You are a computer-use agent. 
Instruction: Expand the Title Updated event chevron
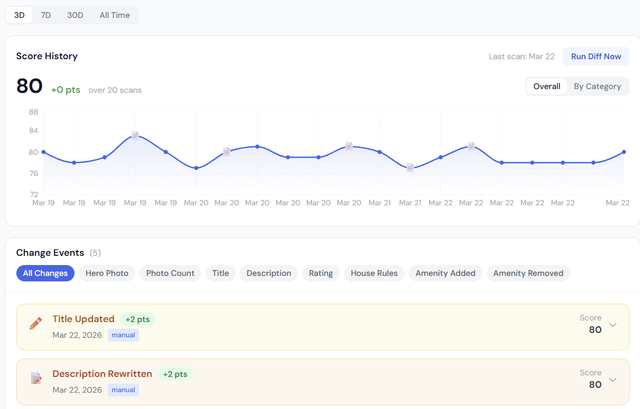pos(613,325)
